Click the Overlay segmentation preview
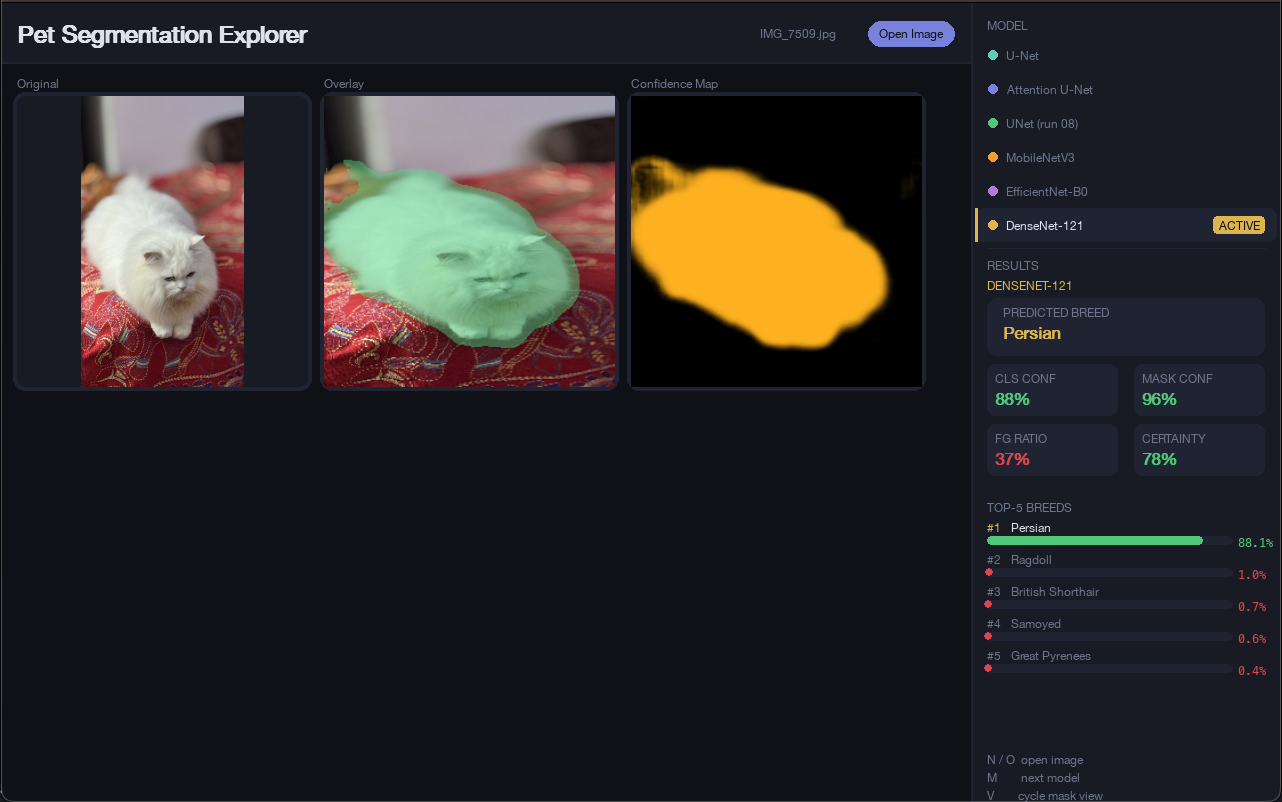The image size is (1282, 802). click(x=469, y=241)
